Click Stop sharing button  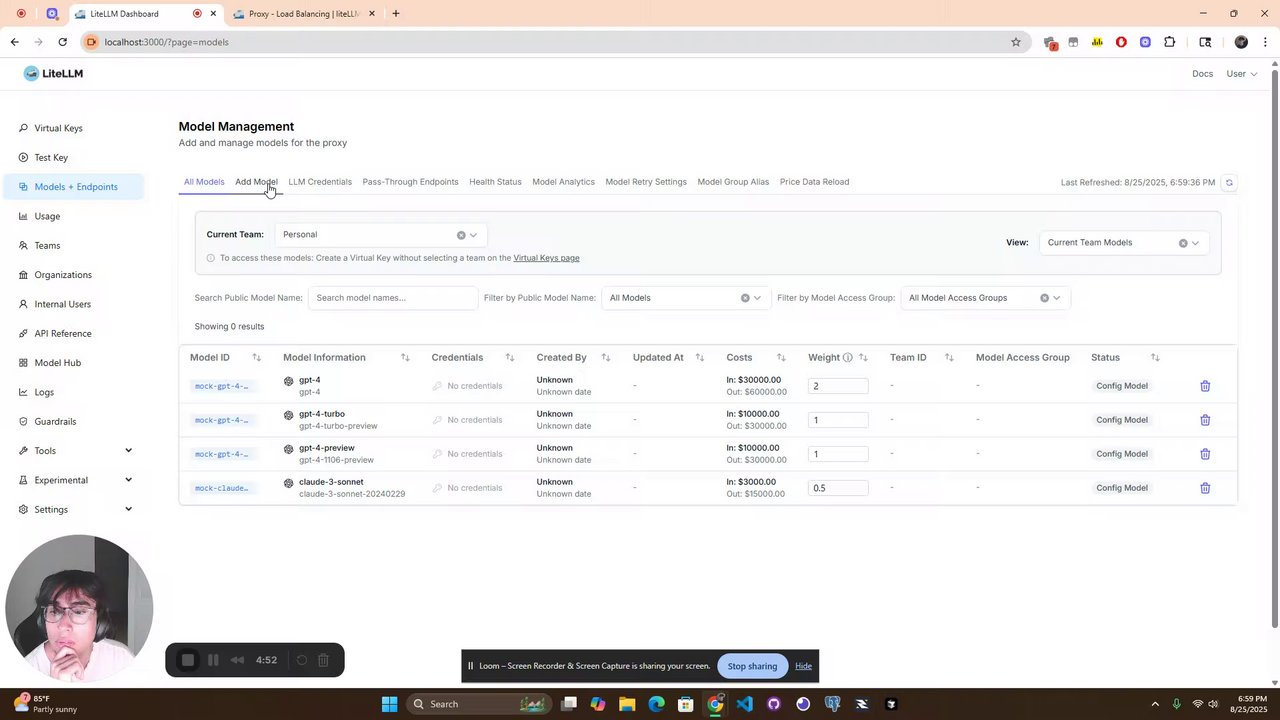pyautogui.click(x=752, y=666)
